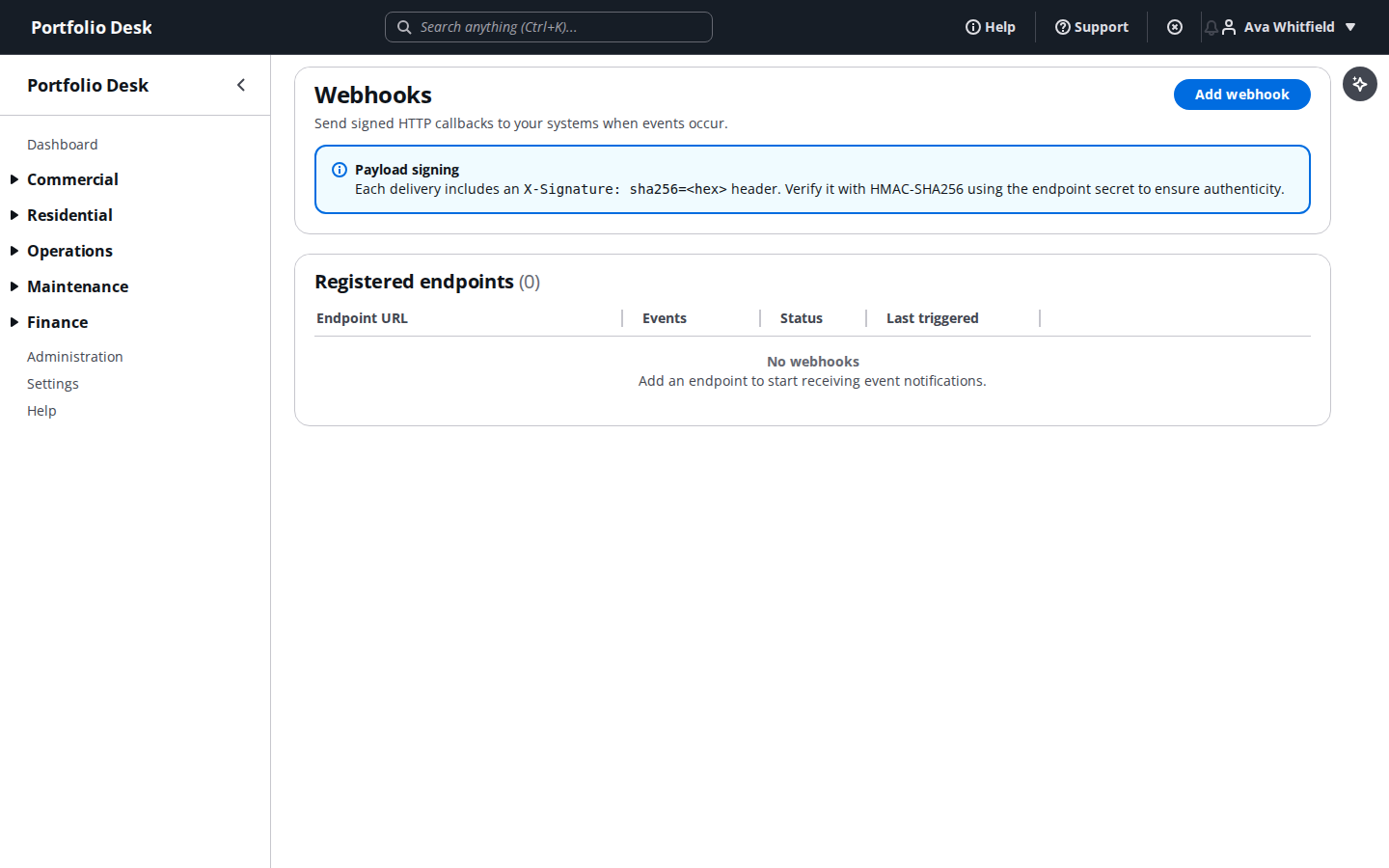This screenshot has width=1389, height=868.
Task: Click the Payload signing info icon
Action: pos(340,170)
